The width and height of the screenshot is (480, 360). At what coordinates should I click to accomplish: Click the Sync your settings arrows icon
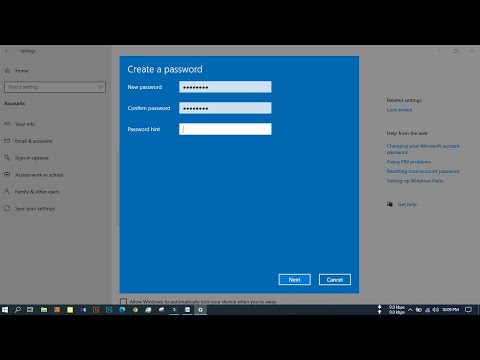coord(7,208)
